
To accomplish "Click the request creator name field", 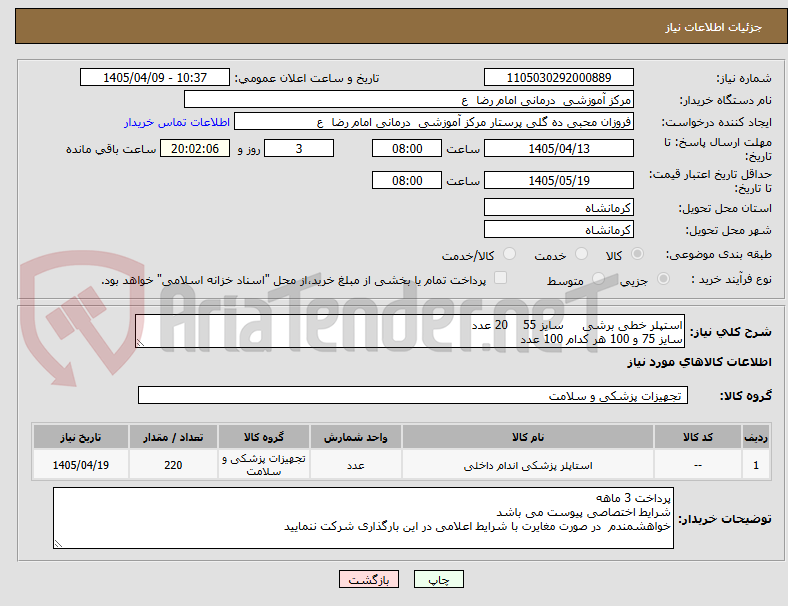I will pyautogui.click(x=434, y=122).
